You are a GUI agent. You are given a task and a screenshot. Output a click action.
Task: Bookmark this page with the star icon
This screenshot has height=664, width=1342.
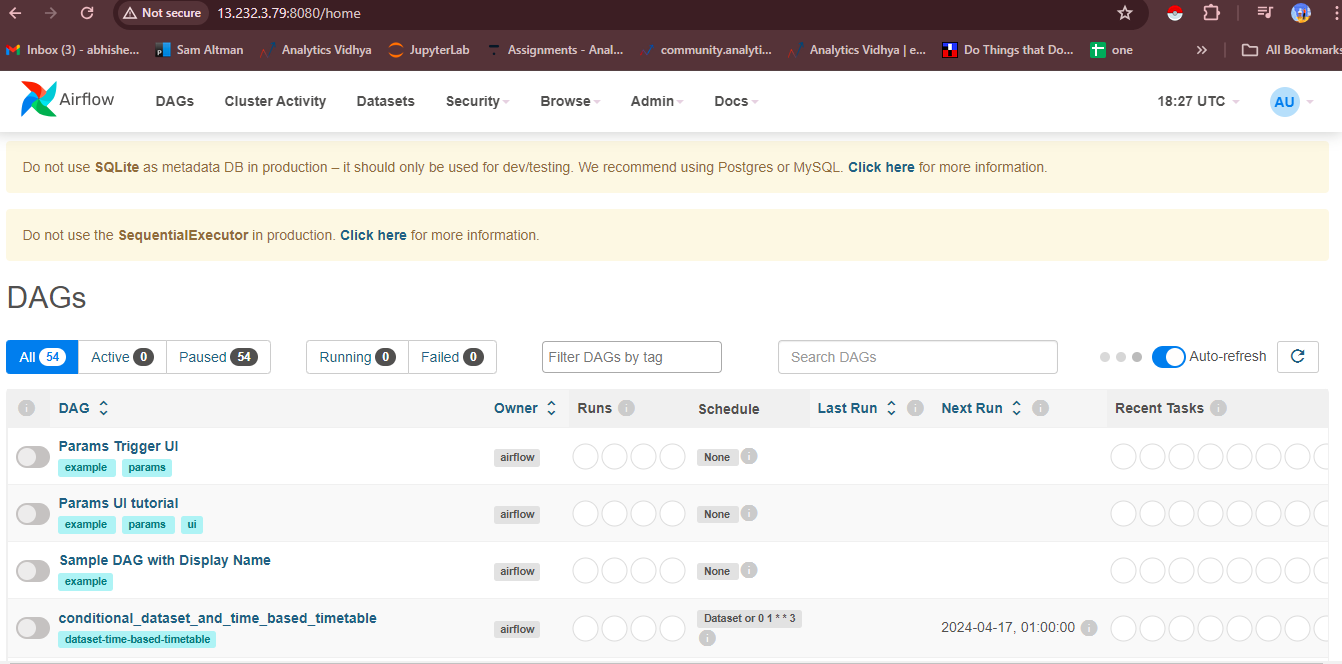(x=1125, y=13)
